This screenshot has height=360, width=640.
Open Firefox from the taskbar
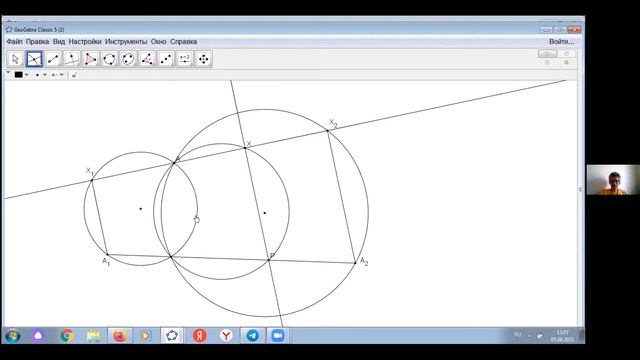[120, 336]
